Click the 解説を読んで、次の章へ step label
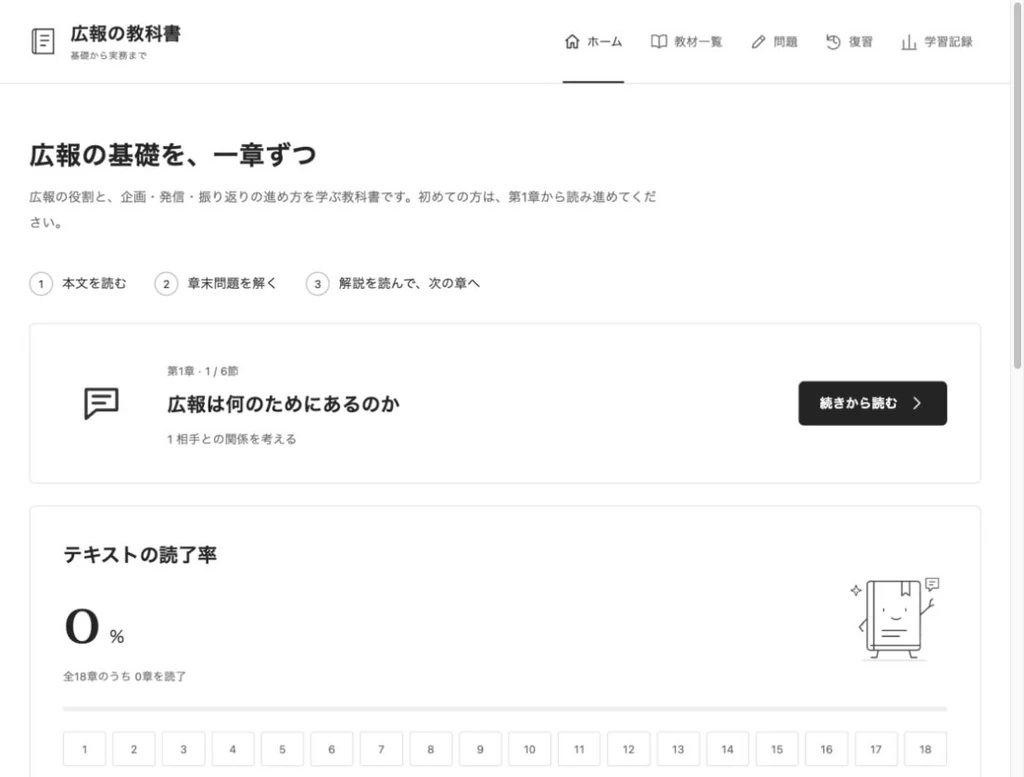The image size is (1024, 777). (x=409, y=283)
